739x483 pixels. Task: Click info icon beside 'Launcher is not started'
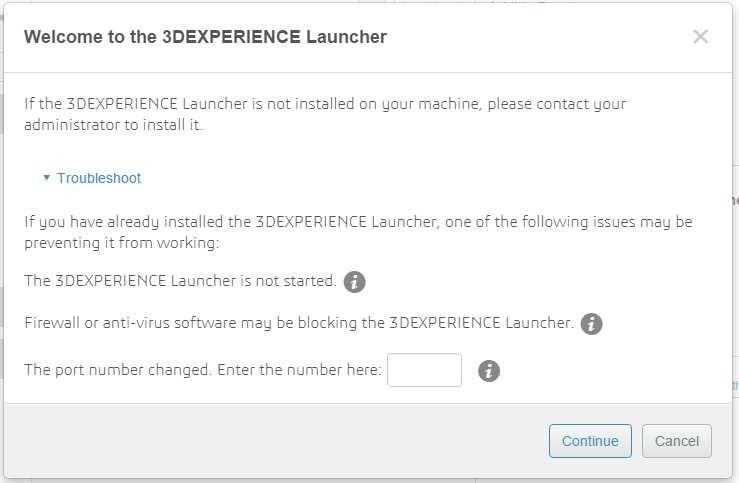(354, 282)
